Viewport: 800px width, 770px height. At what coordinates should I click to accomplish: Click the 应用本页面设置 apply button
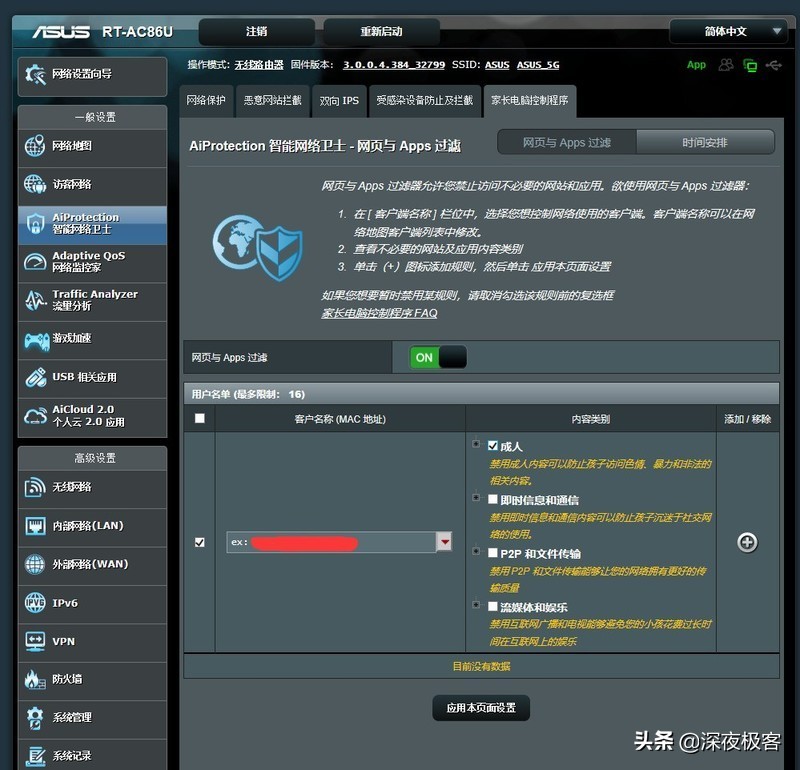[x=481, y=707]
